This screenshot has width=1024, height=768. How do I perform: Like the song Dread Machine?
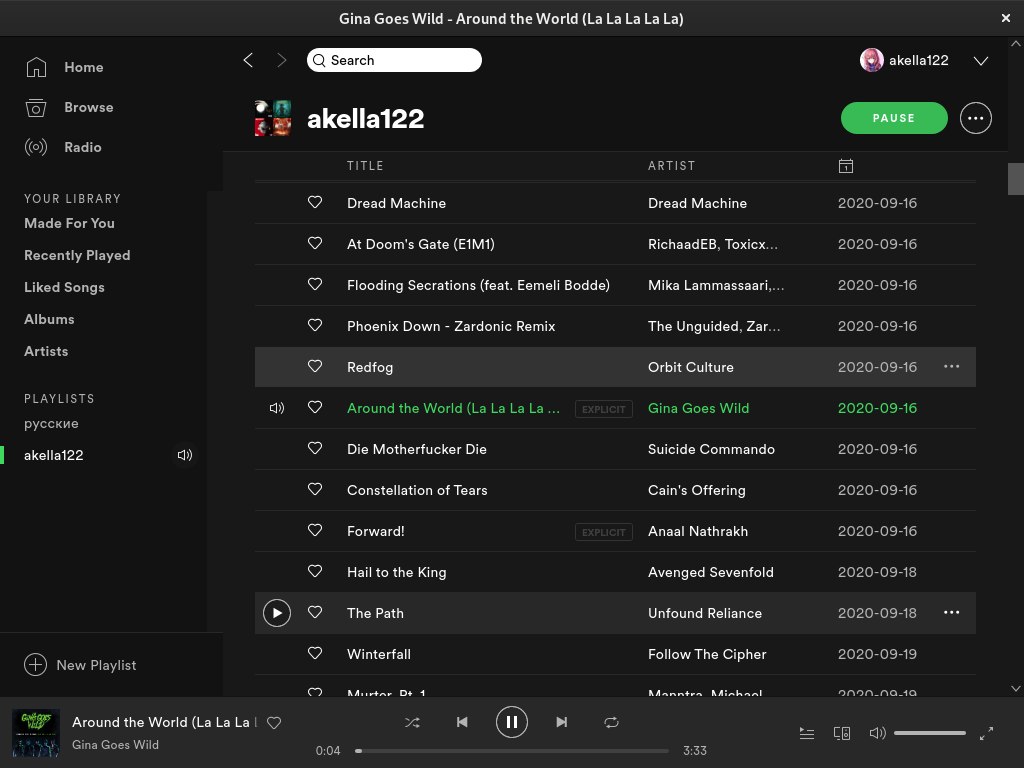[x=315, y=202]
